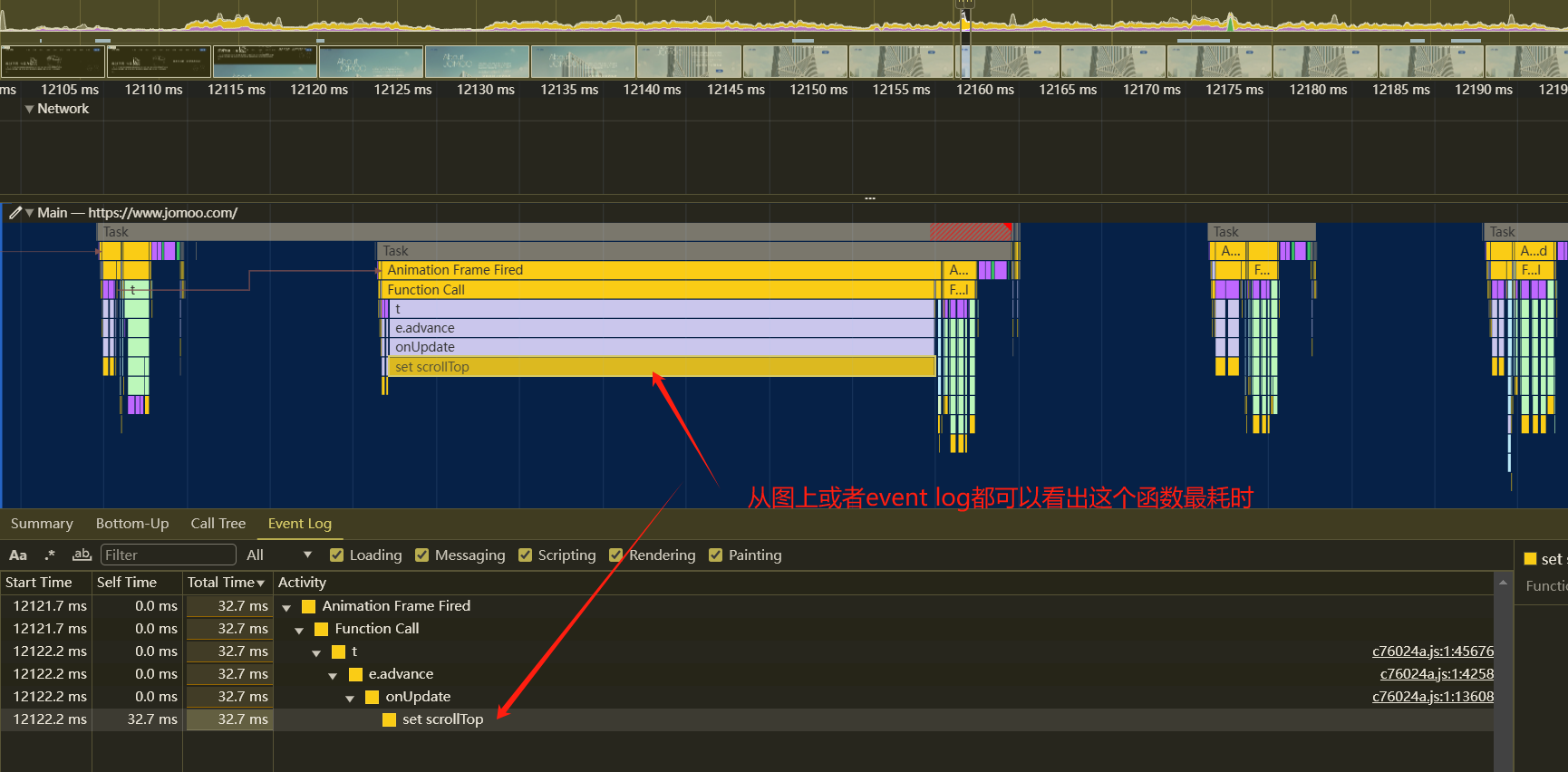Open source link c76024a.js:1:13608
Image resolution: width=1568 pixels, height=772 pixels.
(x=1433, y=697)
